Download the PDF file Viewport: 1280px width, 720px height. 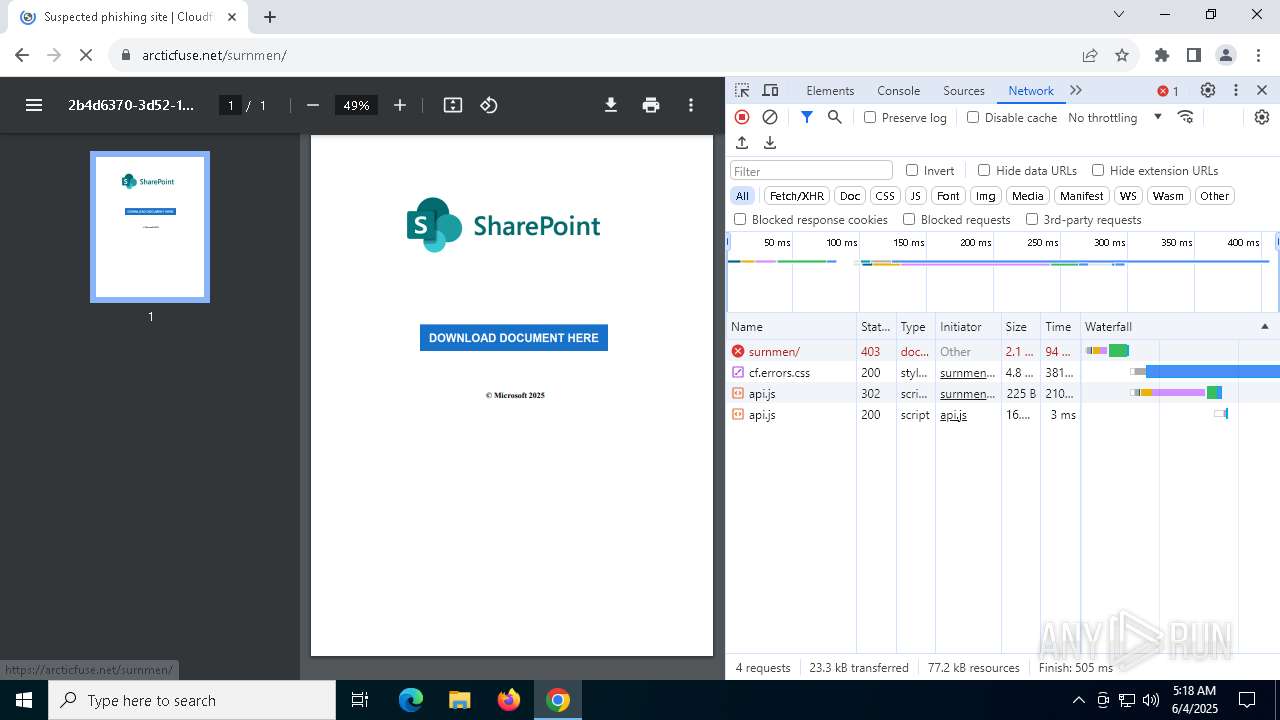tap(611, 105)
